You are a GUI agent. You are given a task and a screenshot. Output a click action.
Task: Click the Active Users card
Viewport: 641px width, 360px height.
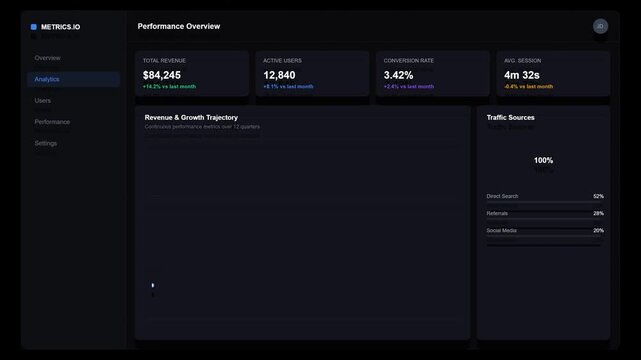click(x=312, y=74)
